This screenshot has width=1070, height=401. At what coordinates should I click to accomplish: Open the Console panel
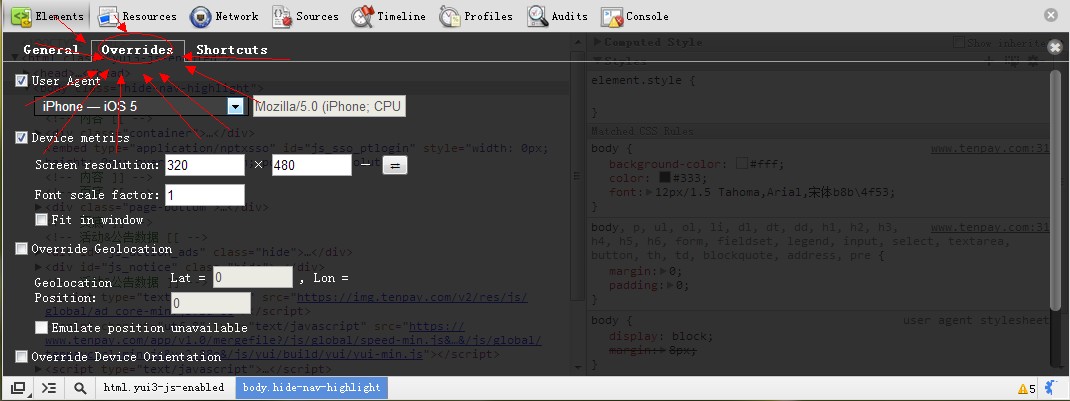pos(635,16)
